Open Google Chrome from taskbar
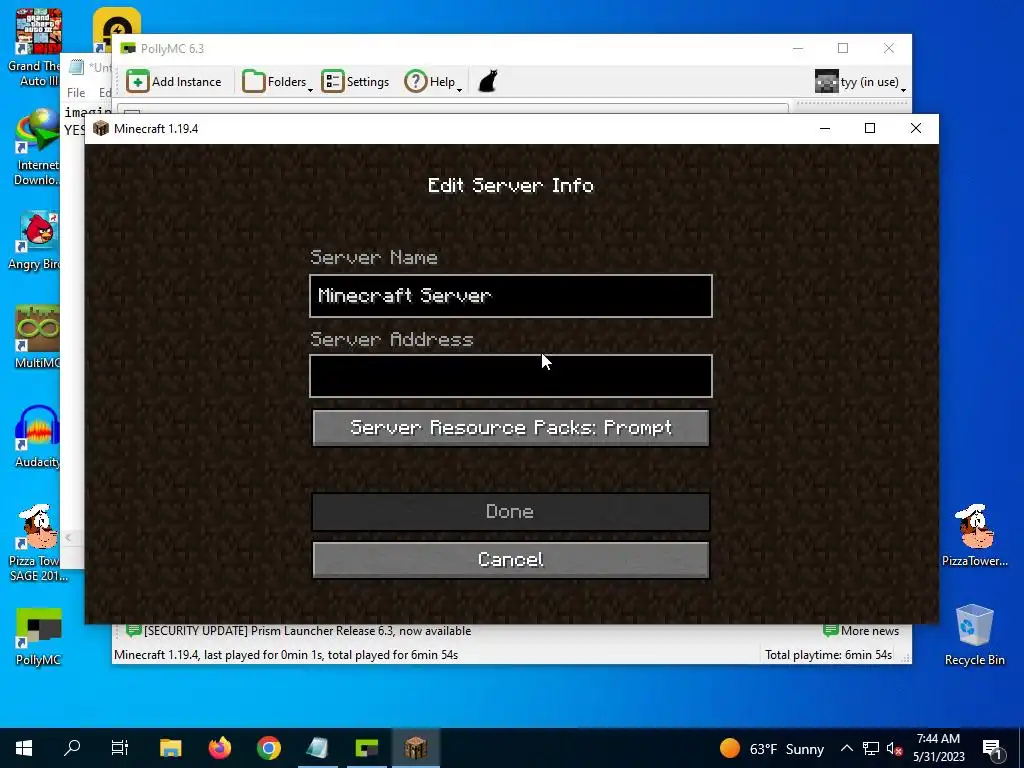Viewport: 1024px width, 768px height. click(268, 748)
